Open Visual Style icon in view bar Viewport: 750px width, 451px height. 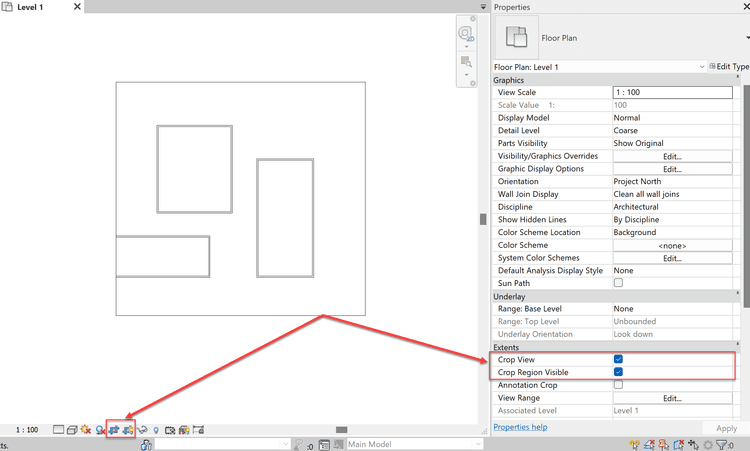click(x=72, y=430)
